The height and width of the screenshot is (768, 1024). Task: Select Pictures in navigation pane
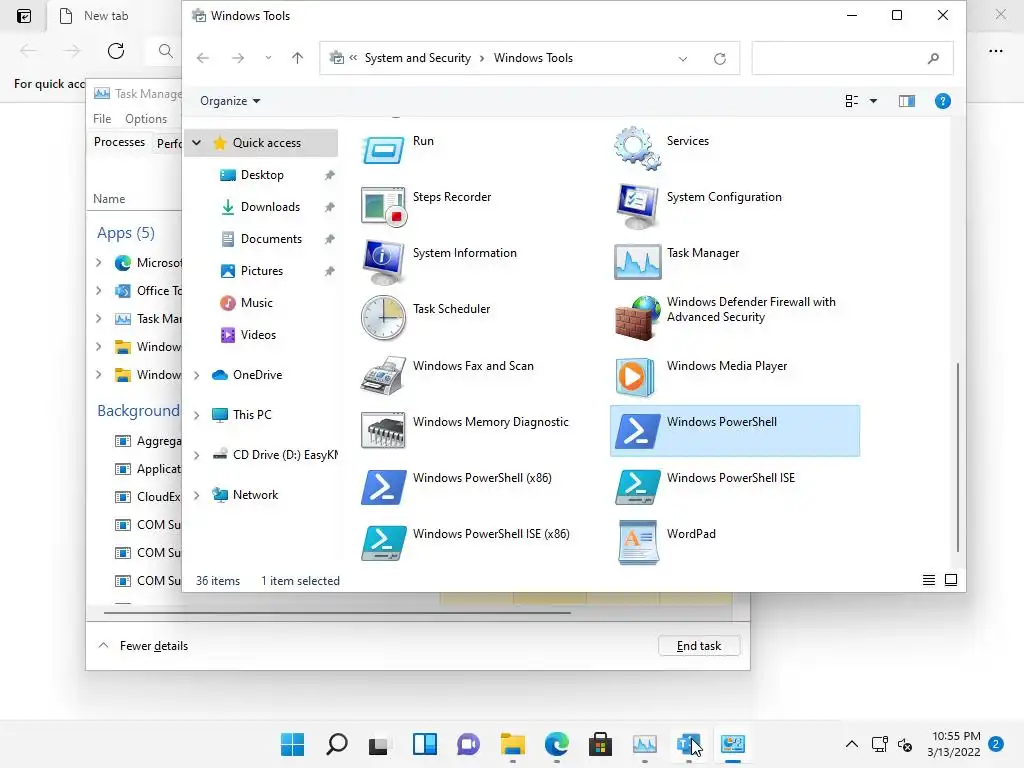262,271
